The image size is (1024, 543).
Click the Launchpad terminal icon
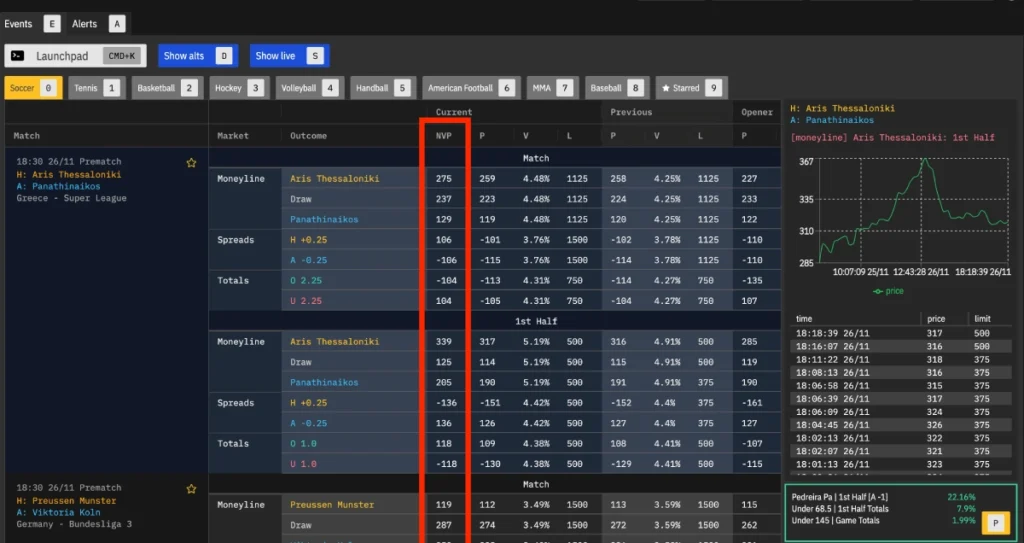(18, 56)
